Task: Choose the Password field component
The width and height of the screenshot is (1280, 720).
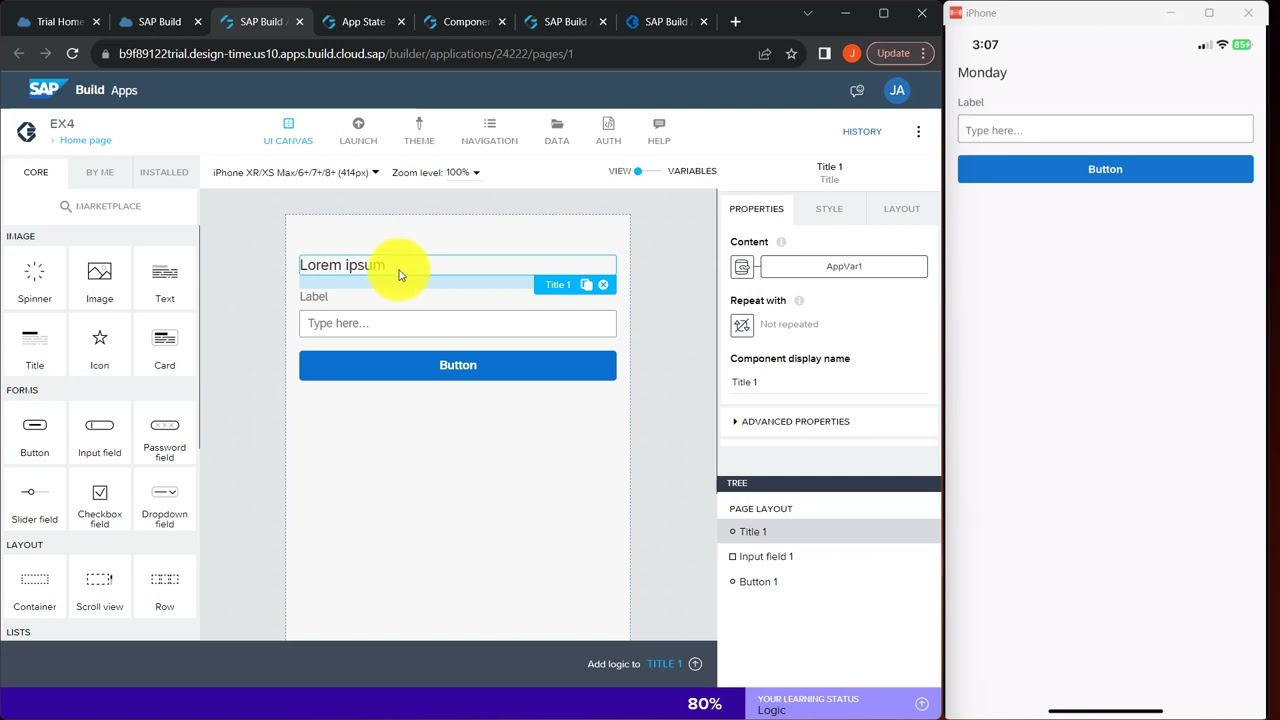Action: coord(165,434)
